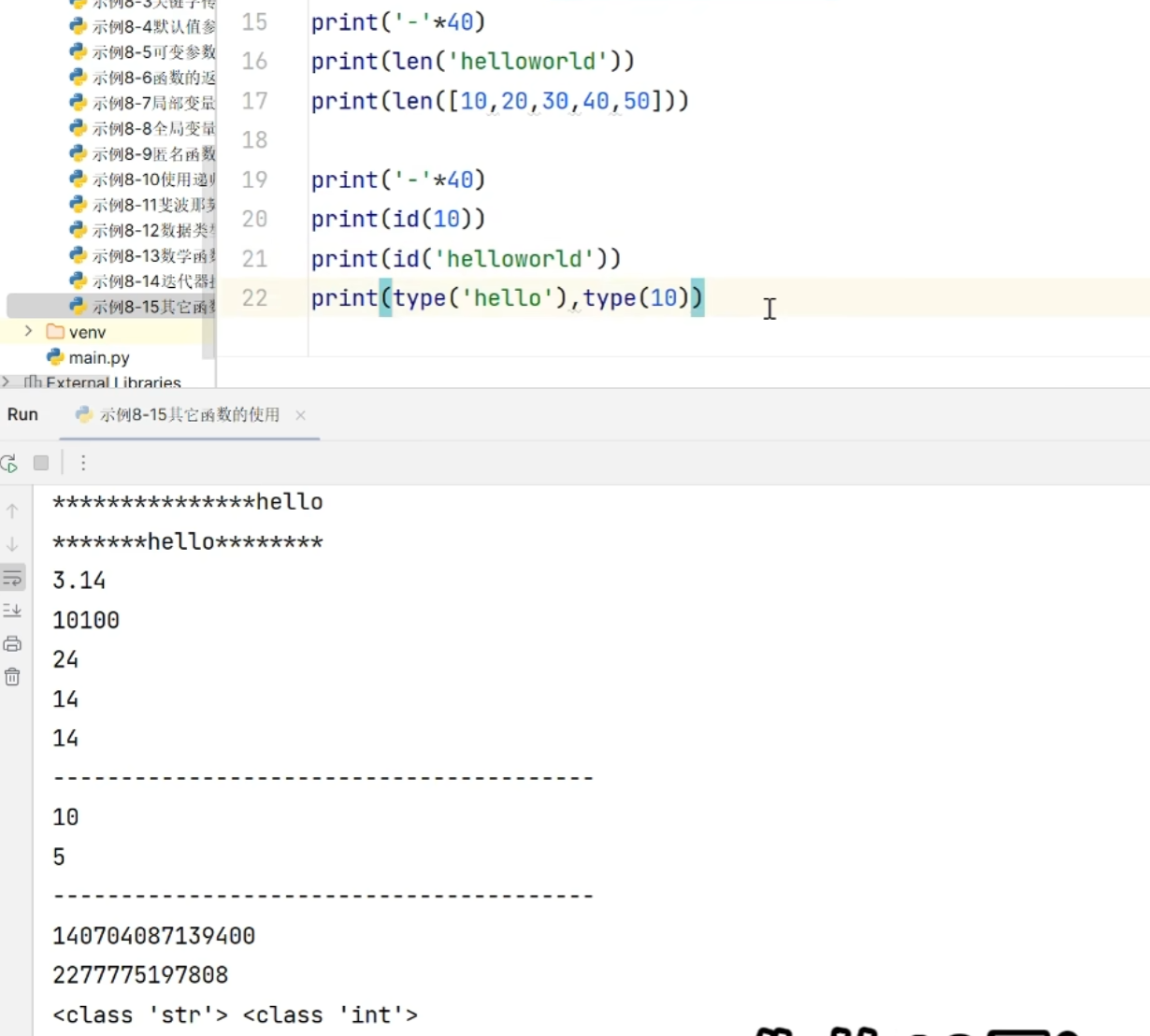Open file 示例8-11斐波那 in project tree
1150x1036 pixels.
coord(143,204)
